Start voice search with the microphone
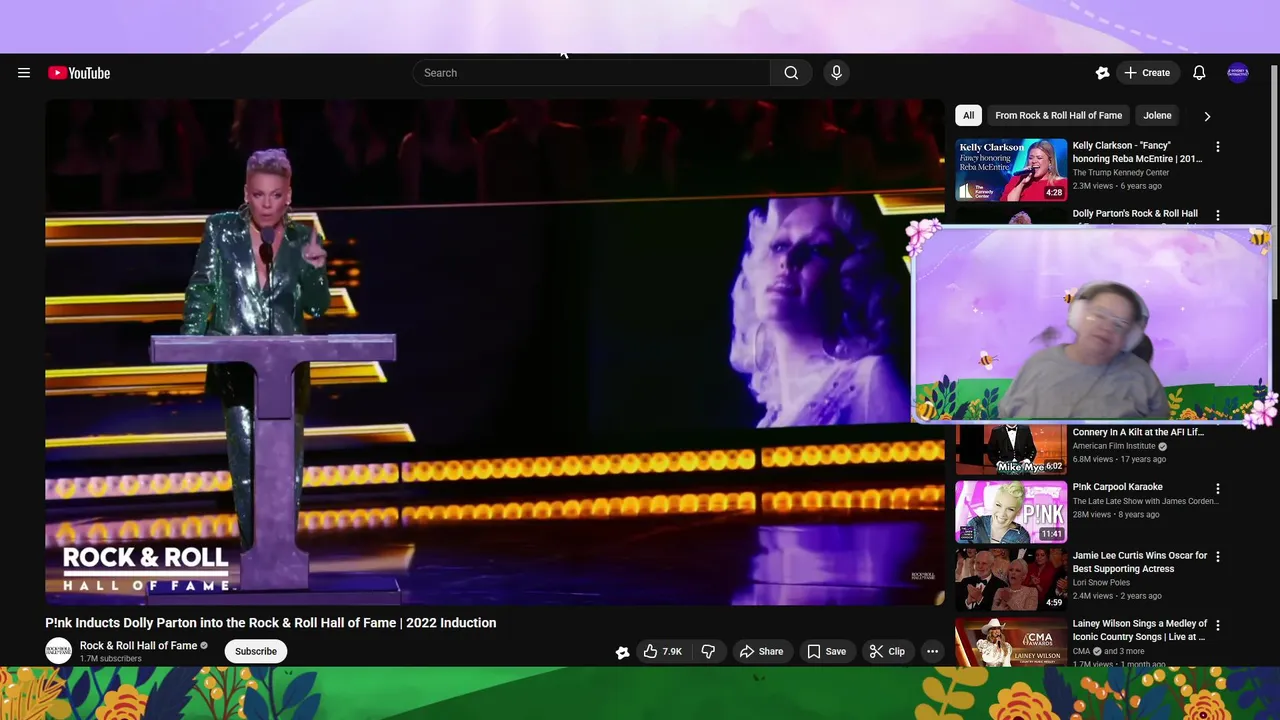 (837, 73)
